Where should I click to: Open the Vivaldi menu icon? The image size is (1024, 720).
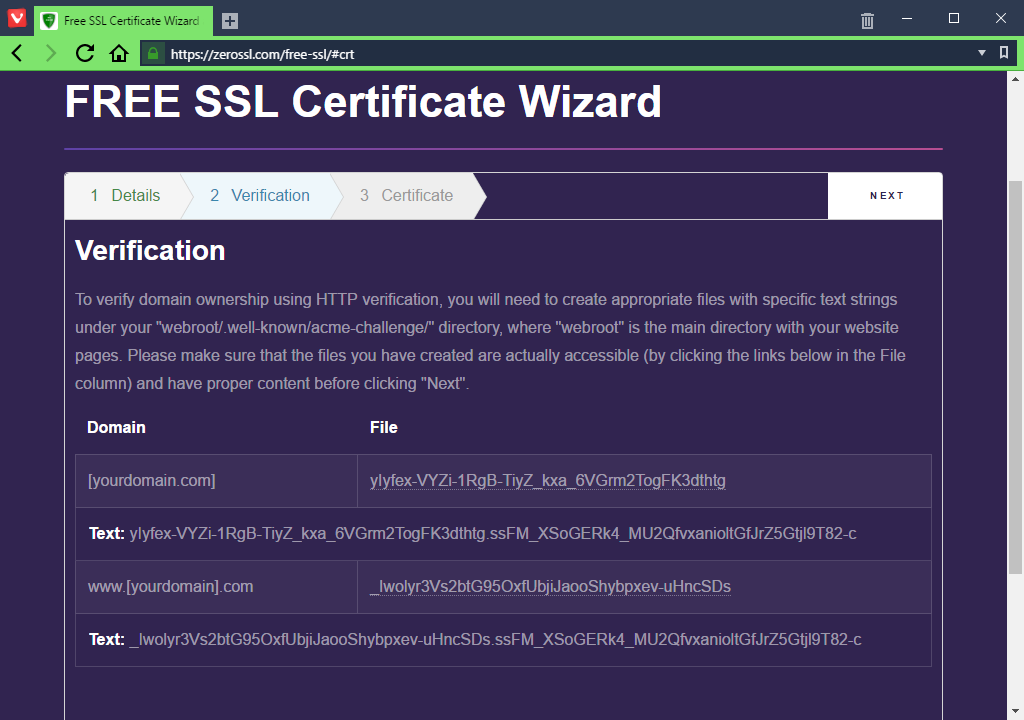click(16, 18)
